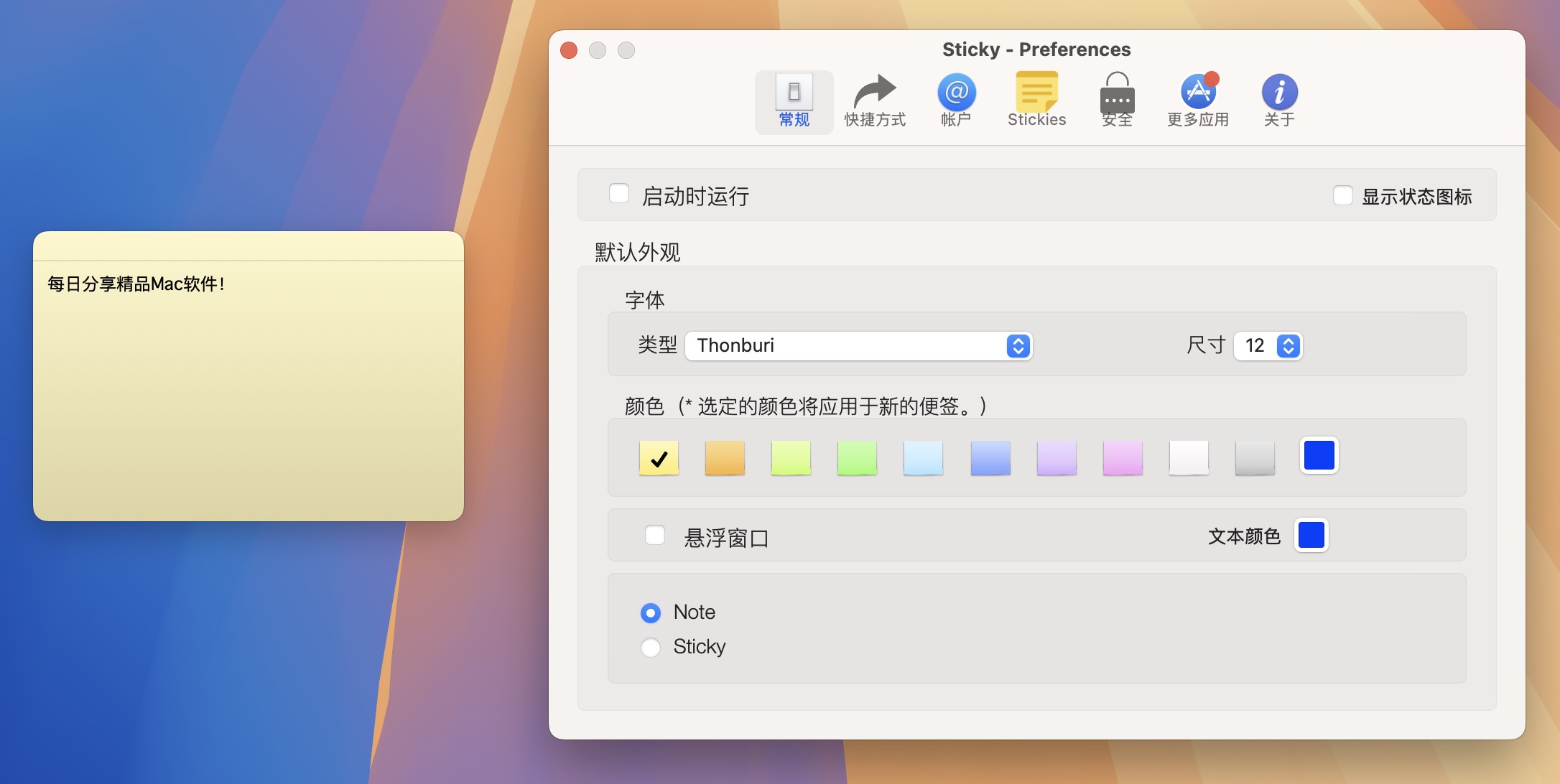Select the orange sticky note color
This screenshot has width=1560, height=784.
pyautogui.click(x=725, y=457)
